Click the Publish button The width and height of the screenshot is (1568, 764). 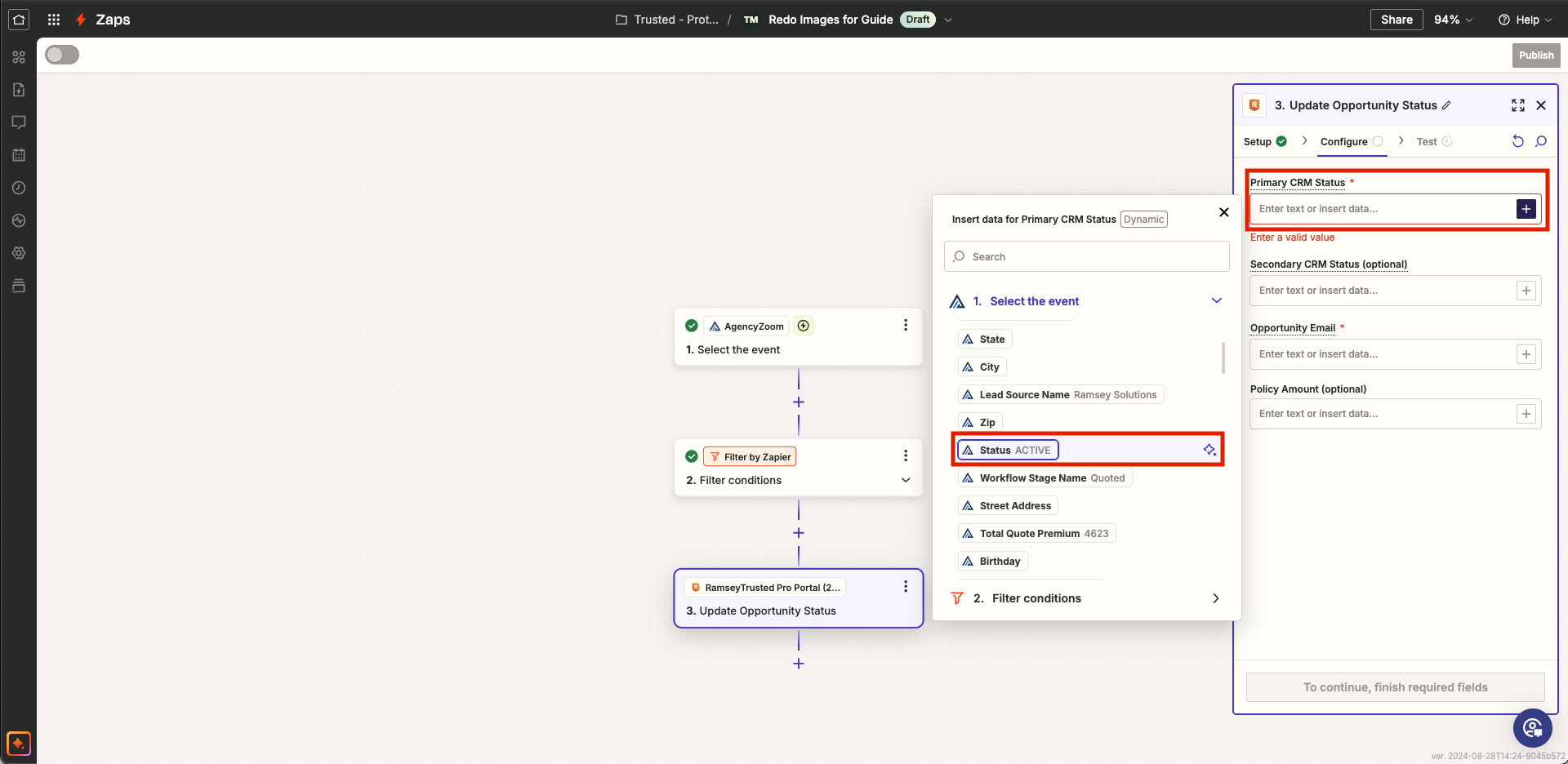coord(1535,56)
